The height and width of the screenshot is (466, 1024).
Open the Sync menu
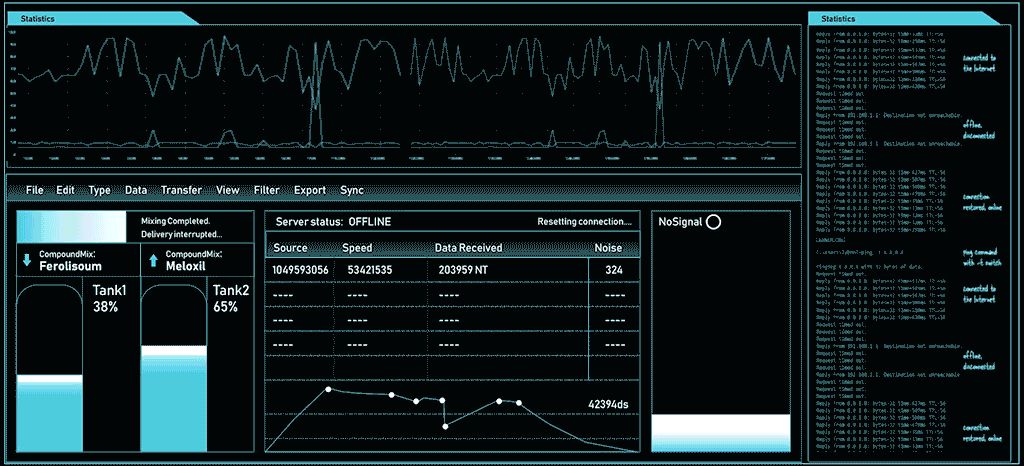(352, 190)
